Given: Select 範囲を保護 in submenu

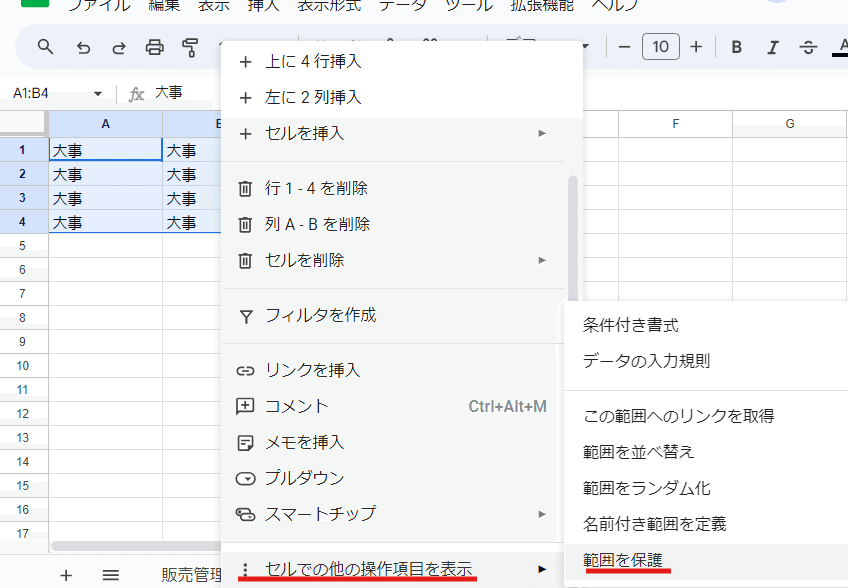Looking at the screenshot, I should coord(706,560).
